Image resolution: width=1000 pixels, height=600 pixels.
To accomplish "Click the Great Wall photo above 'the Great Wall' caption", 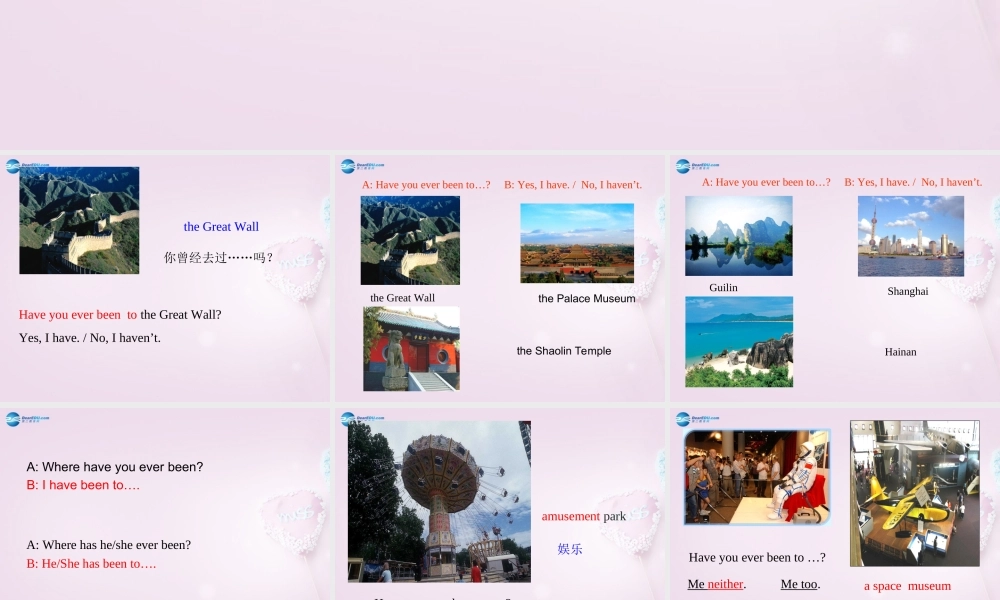I will pyautogui.click(x=410, y=240).
